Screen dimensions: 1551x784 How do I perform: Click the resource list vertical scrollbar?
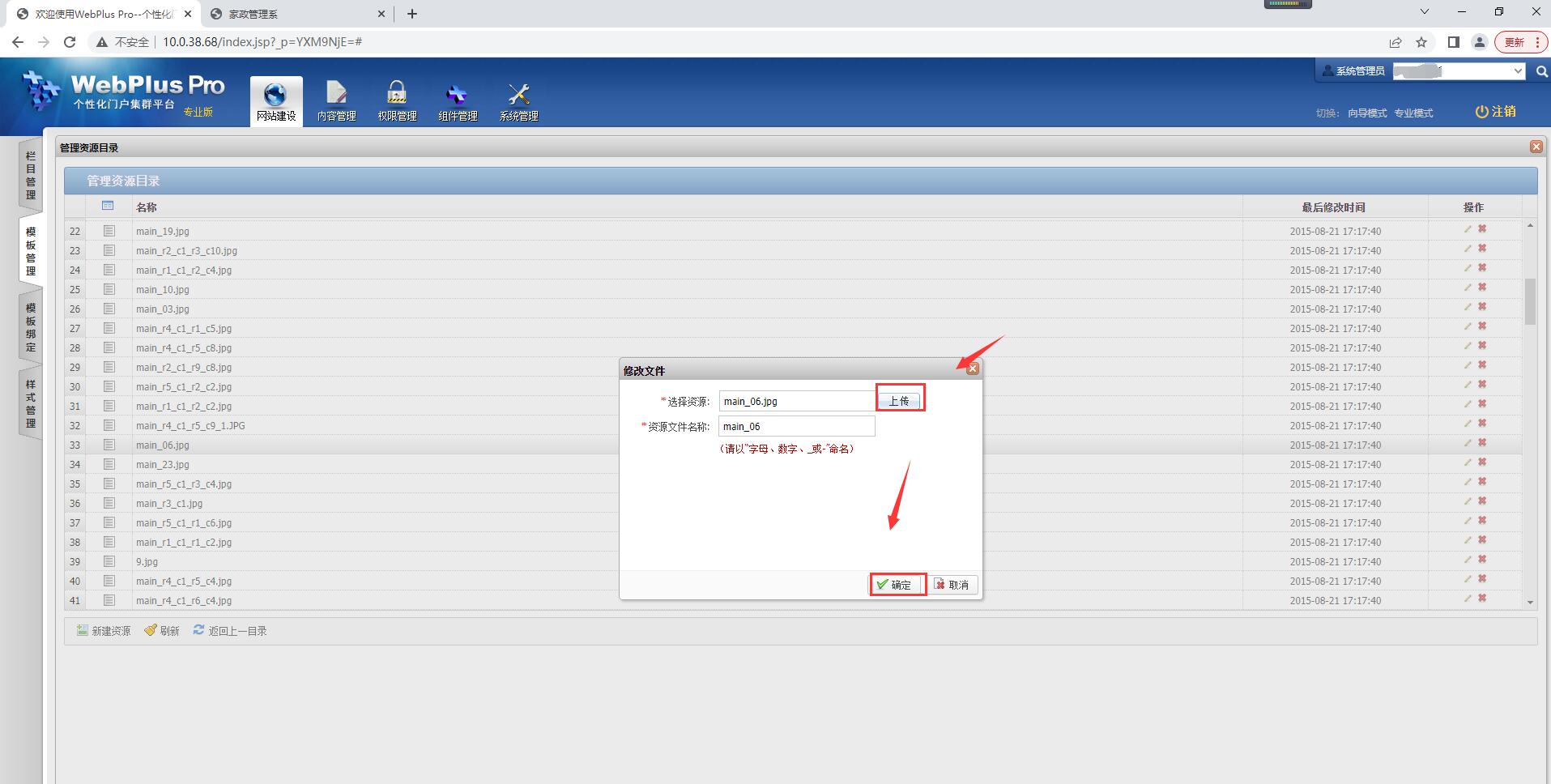click(1530, 301)
